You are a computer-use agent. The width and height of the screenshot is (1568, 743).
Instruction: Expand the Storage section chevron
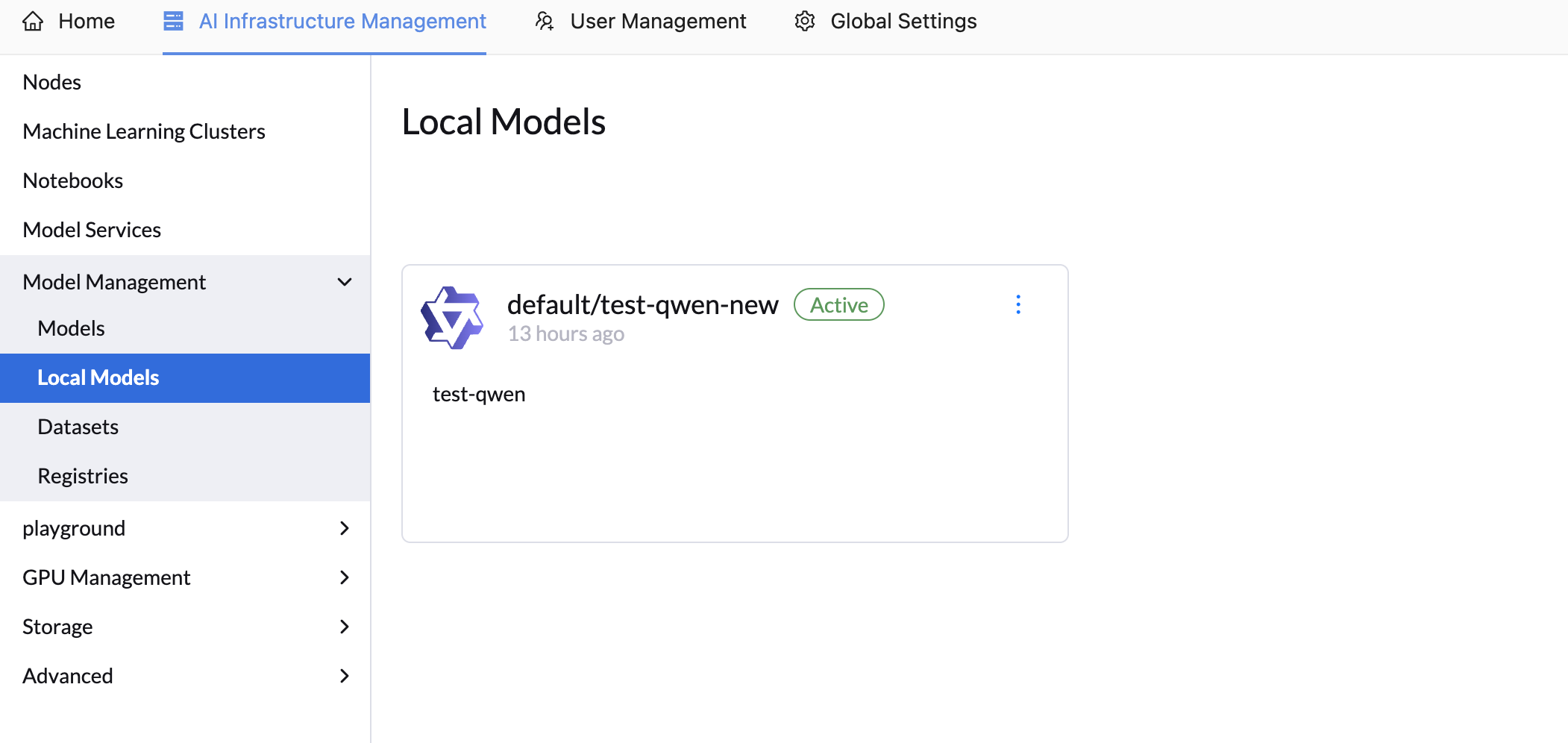pos(345,627)
